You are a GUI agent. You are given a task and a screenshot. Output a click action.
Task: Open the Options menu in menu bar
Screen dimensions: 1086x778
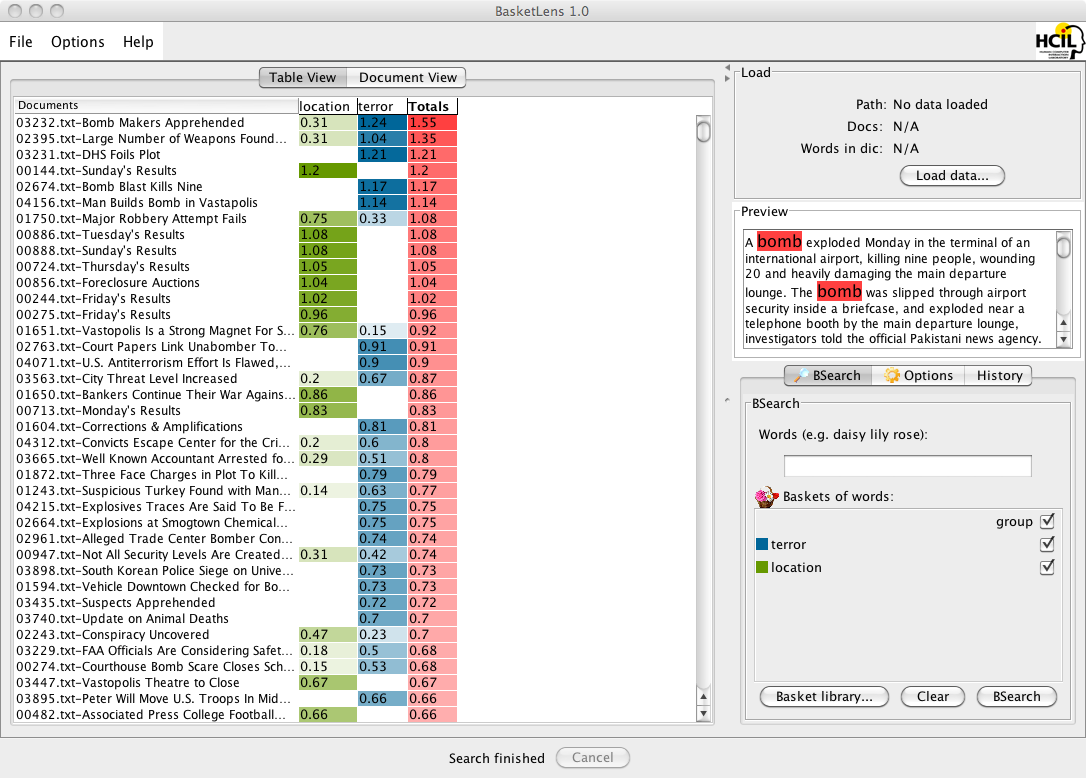(78, 42)
